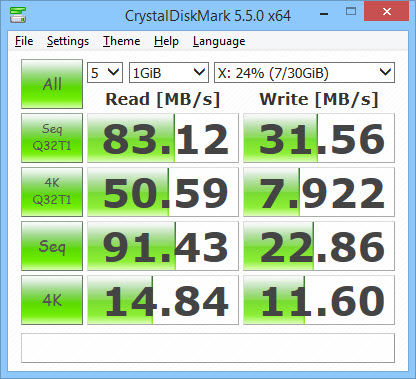Screen dimensions: 416x379
Task: Click the Seq Q32T1 write result 31.56
Action: point(319,138)
